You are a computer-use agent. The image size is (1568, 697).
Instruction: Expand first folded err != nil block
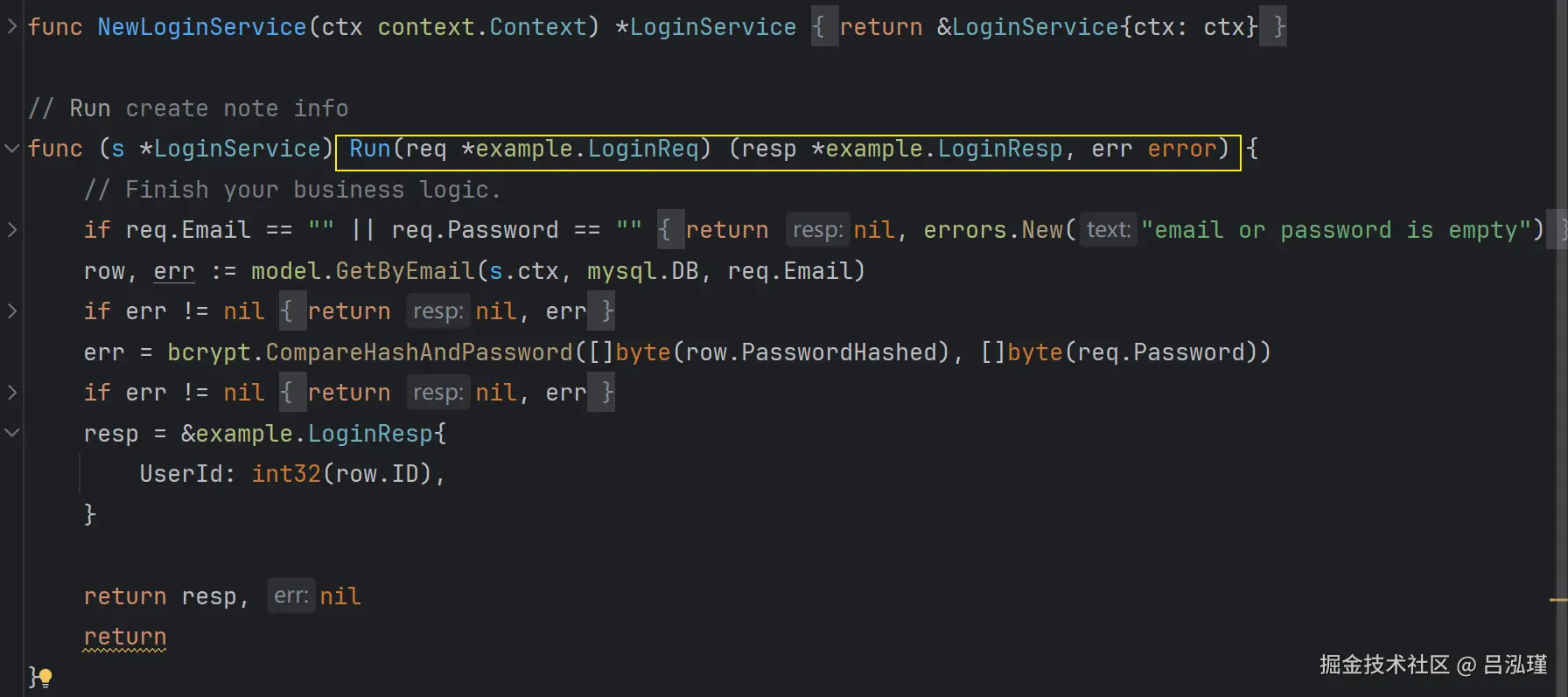click(x=12, y=310)
